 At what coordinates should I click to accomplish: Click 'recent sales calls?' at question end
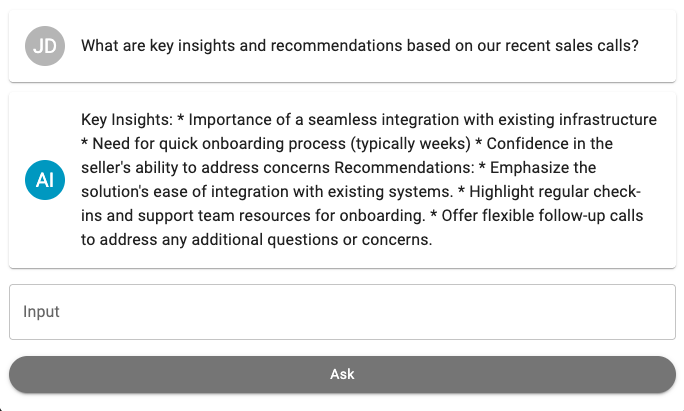click(x=572, y=46)
